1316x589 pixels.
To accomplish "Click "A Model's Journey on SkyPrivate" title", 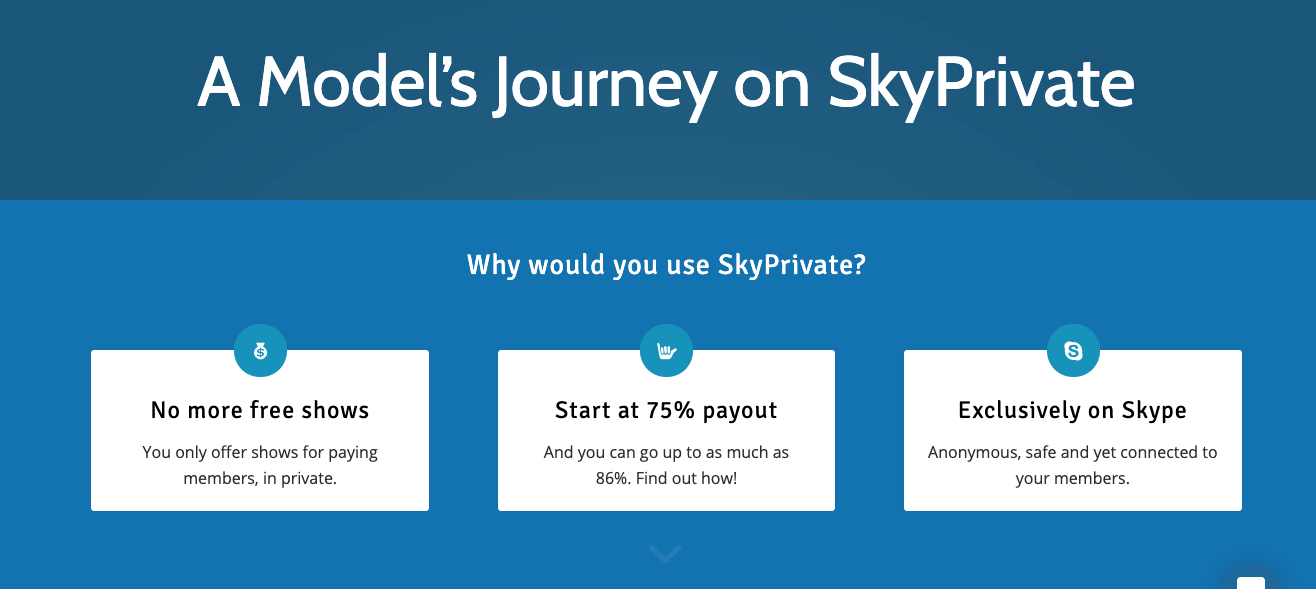I will 666,83.
